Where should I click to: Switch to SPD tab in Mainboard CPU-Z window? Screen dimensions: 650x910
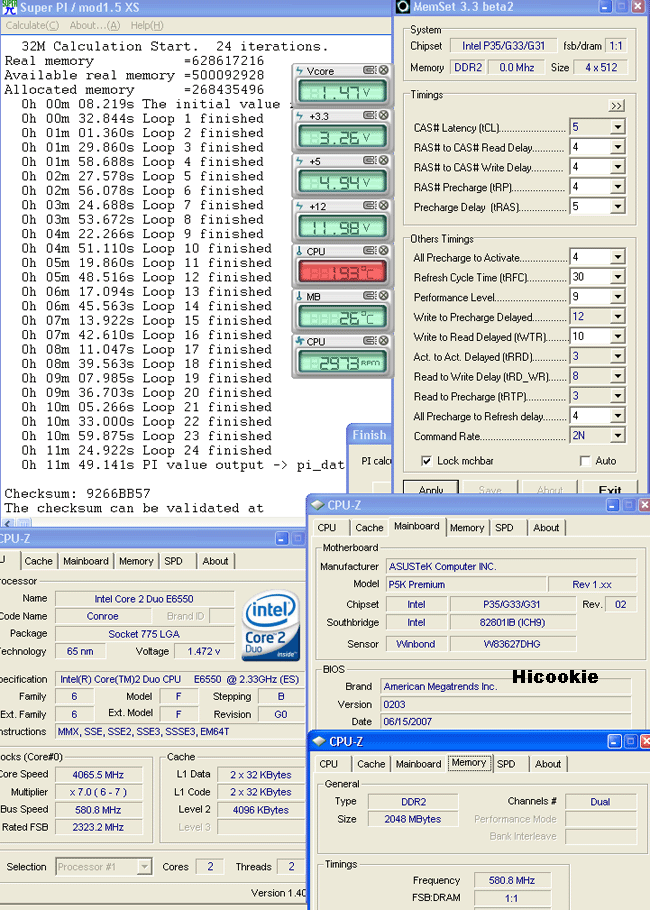504,527
